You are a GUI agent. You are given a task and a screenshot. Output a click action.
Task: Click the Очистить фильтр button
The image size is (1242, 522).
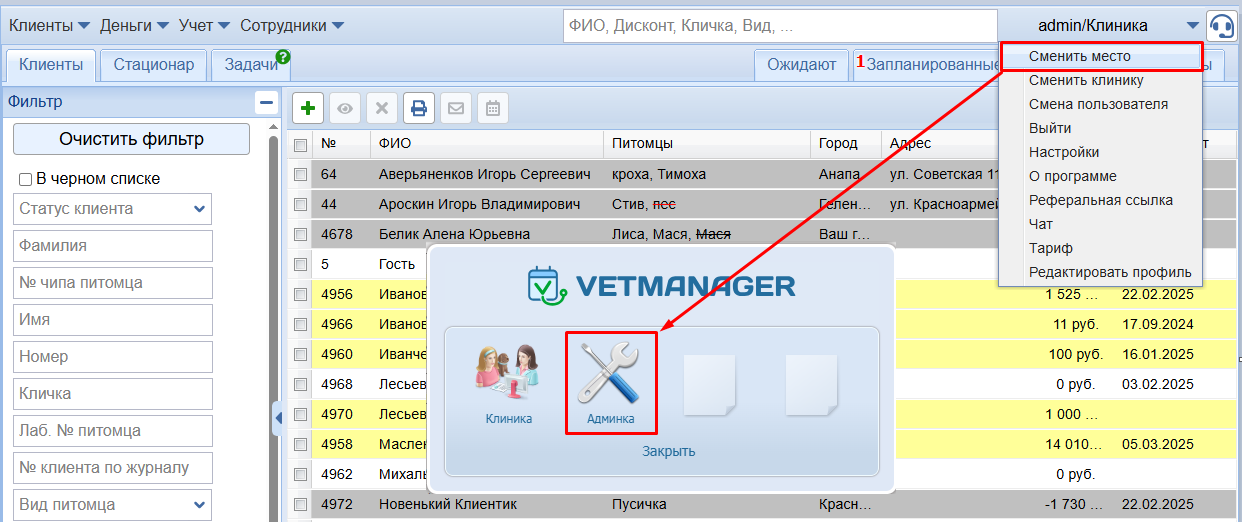coord(131,139)
